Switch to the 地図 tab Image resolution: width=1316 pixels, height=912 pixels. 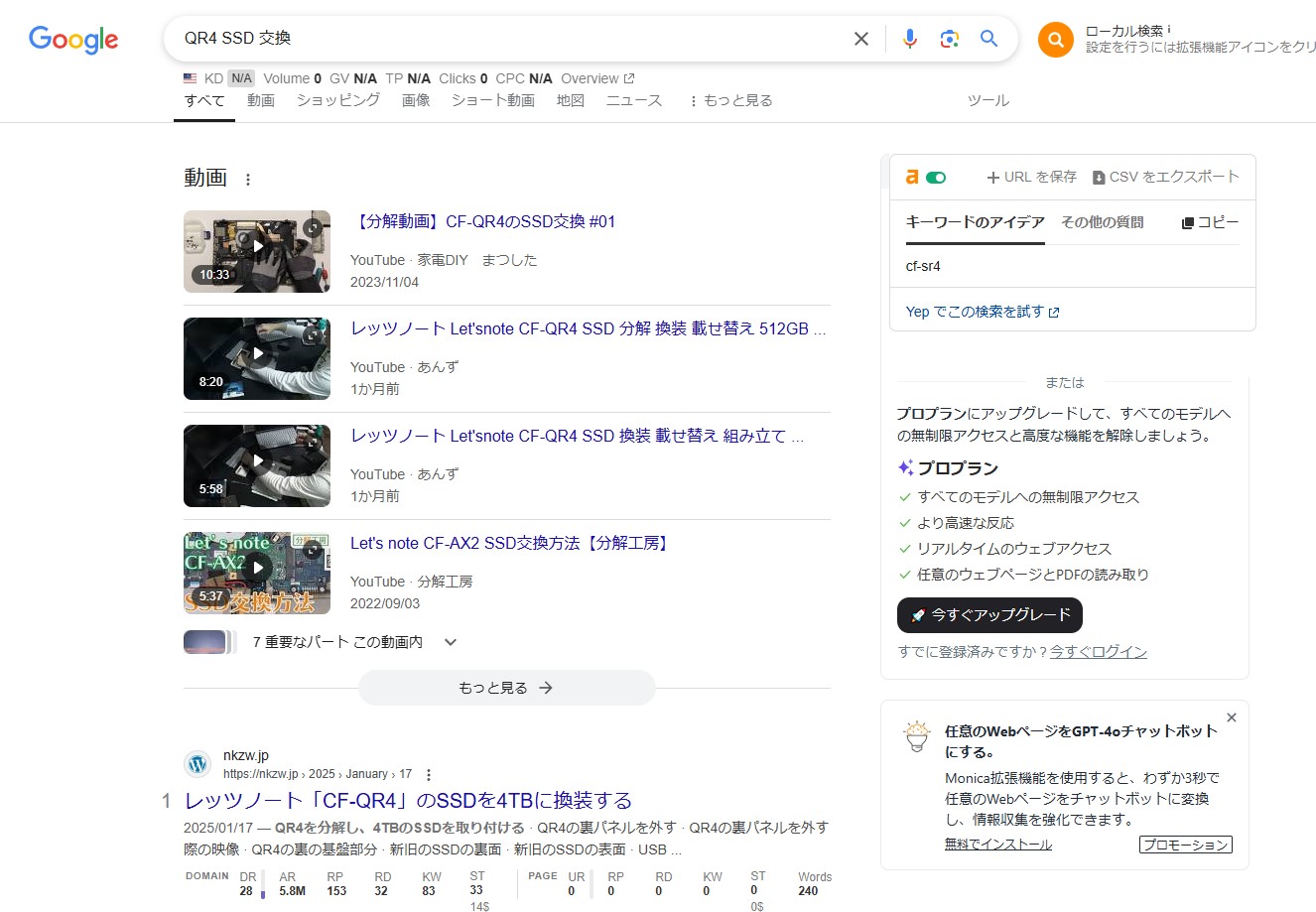pyautogui.click(x=571, y=100)
